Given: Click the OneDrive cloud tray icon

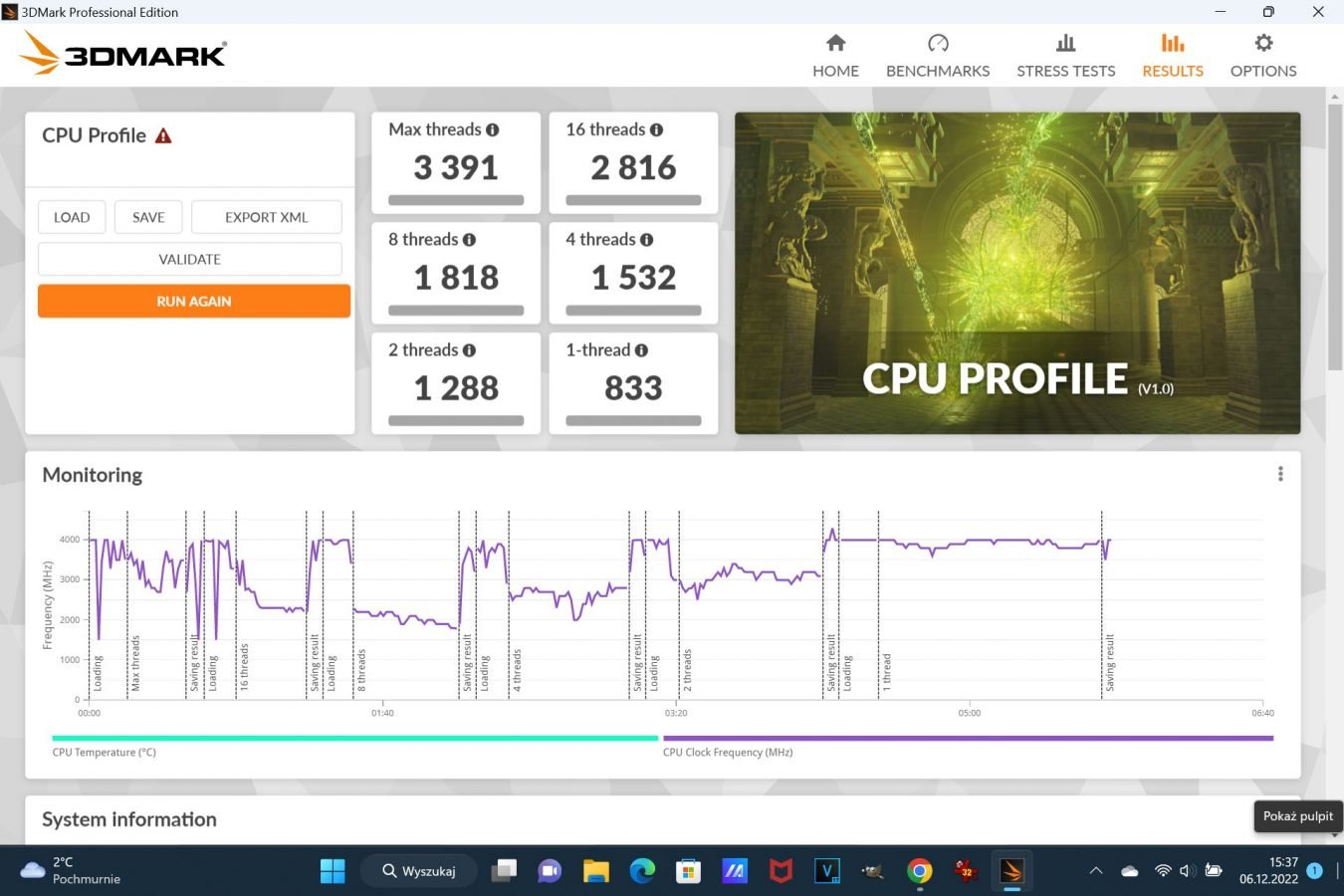Looking at the screenshot, I should pyautogui.click(x=1129, y=871).
